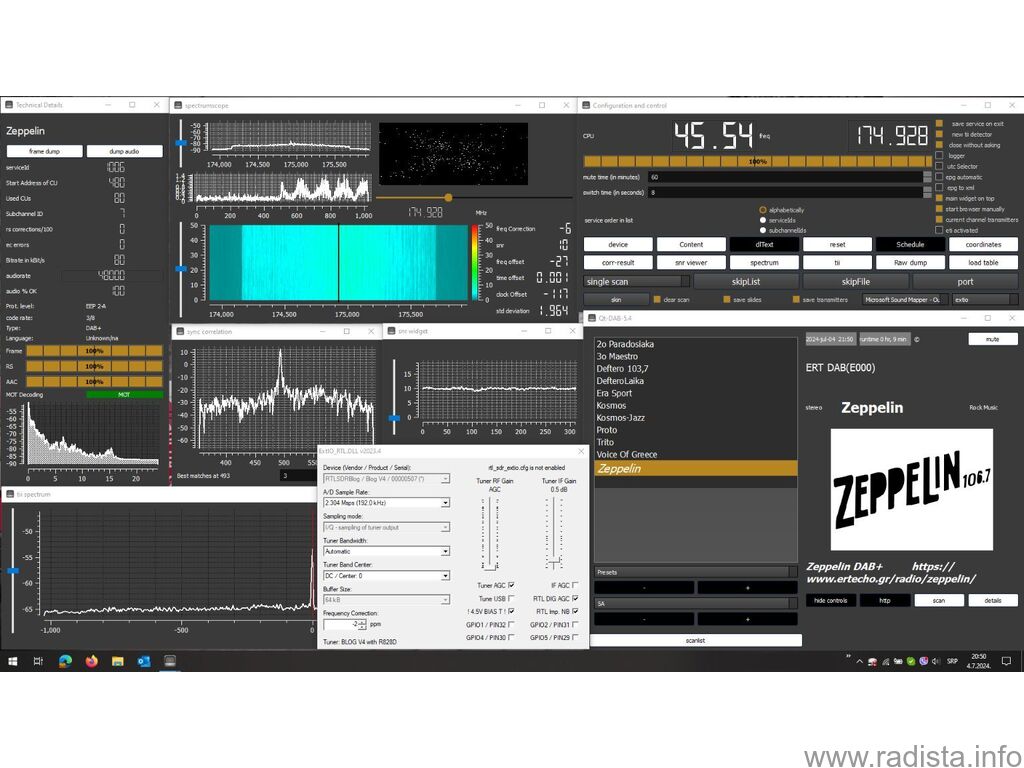This screenshot has width=1024, height=768.
Task: Open Task View from the taskbar
Action: tap(39, 661)
